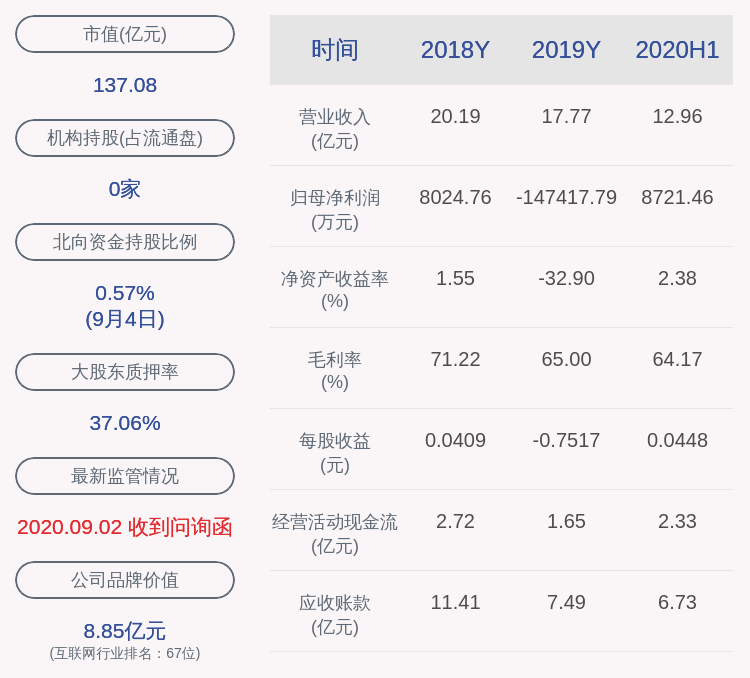The height and width of the screenshot is (678, 750).
Task: Select the (9月4日) date text
Action: [125, 319]
